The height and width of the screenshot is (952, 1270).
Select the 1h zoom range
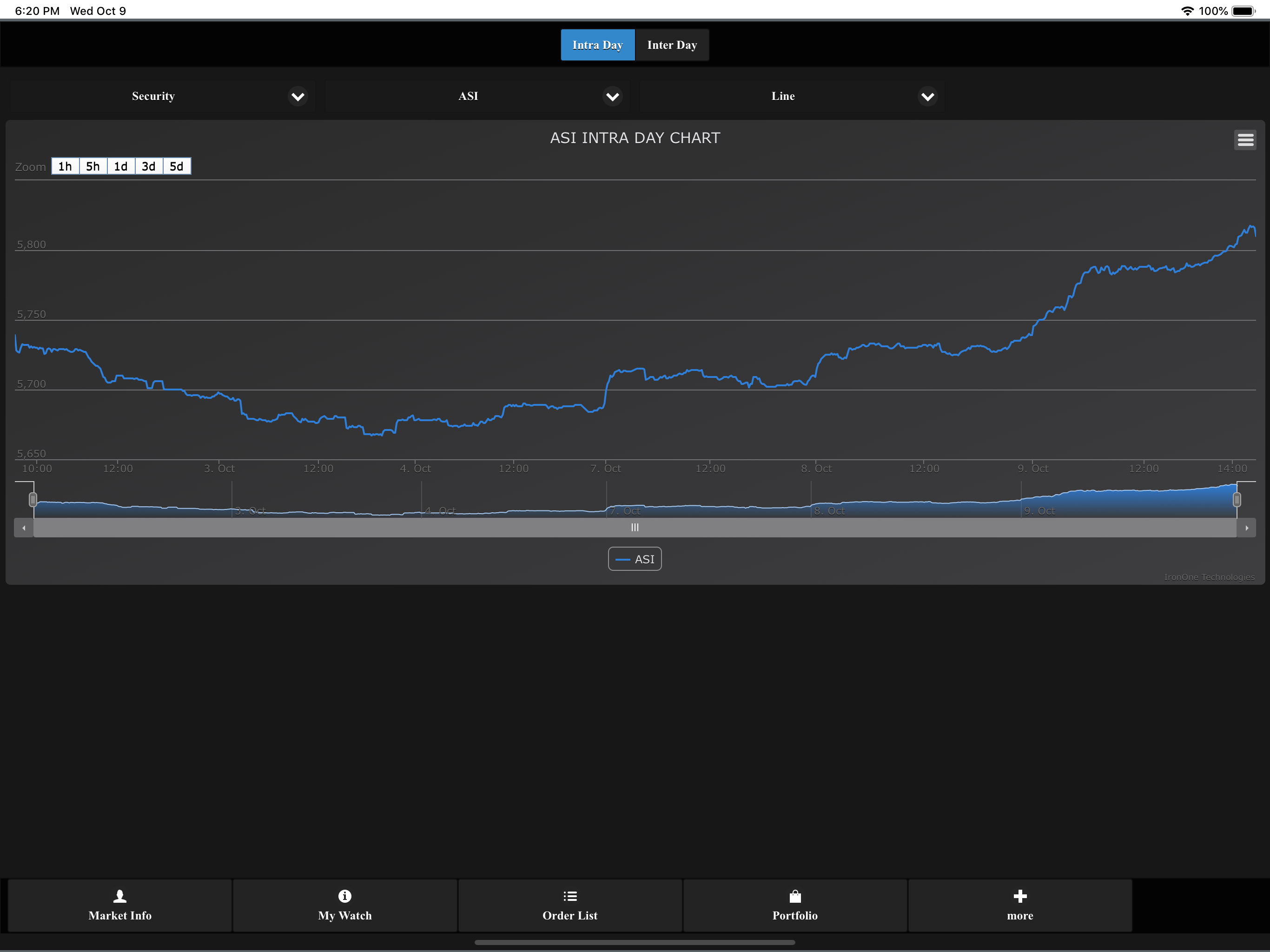pyautogui.click(x=65, y=166)
